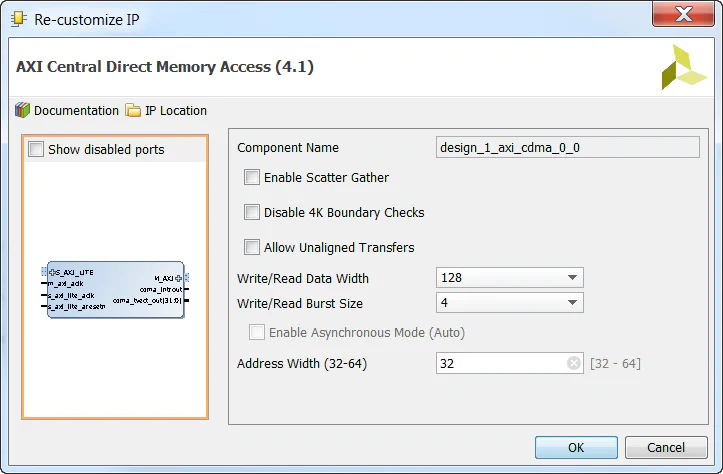Click the Documentation link text
Image resolution: width=723 pixels, height=474 pixels.
pos(76,111)
